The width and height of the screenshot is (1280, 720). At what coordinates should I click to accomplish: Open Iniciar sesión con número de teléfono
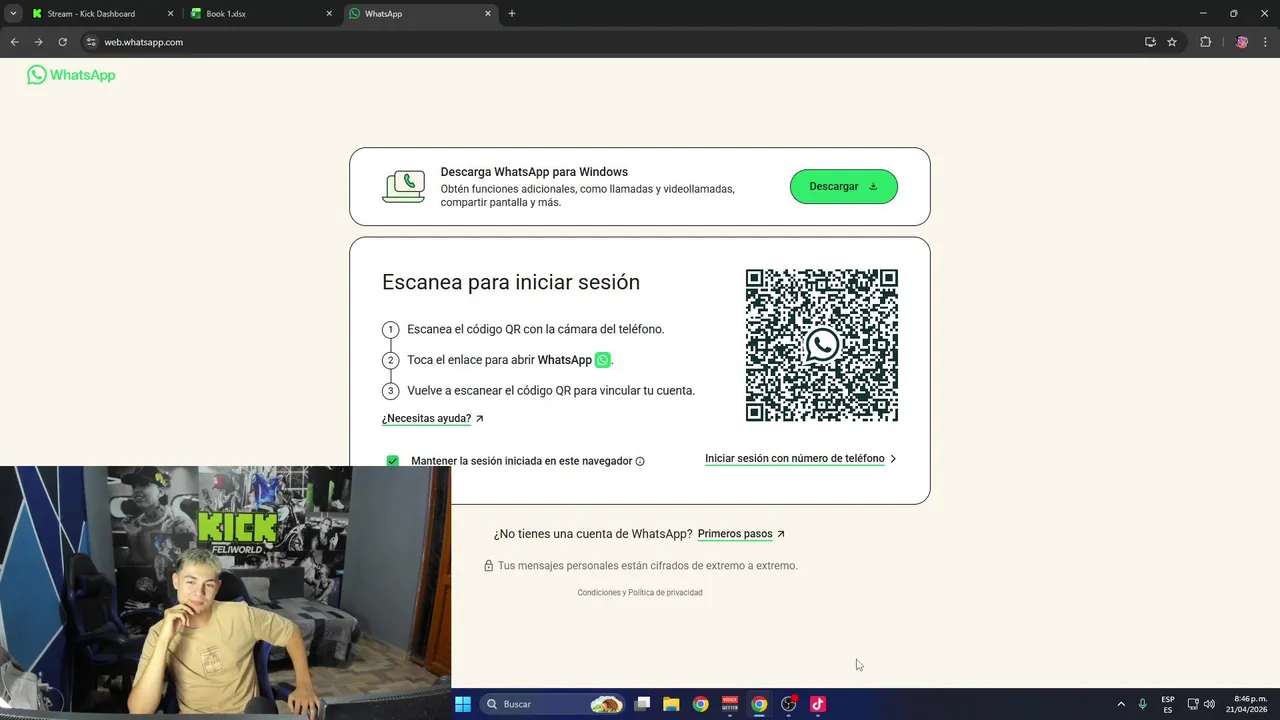pyautogui.click(x=794, y=459)
